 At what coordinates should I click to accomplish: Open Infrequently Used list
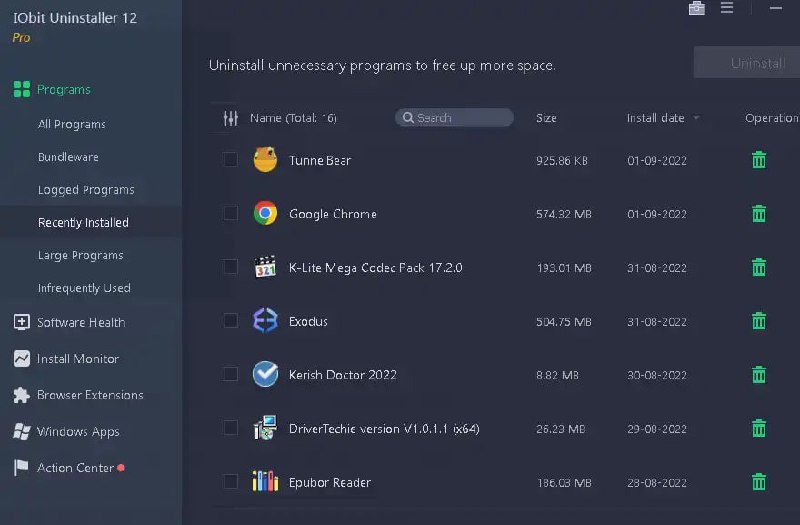[x=84, y=288]
